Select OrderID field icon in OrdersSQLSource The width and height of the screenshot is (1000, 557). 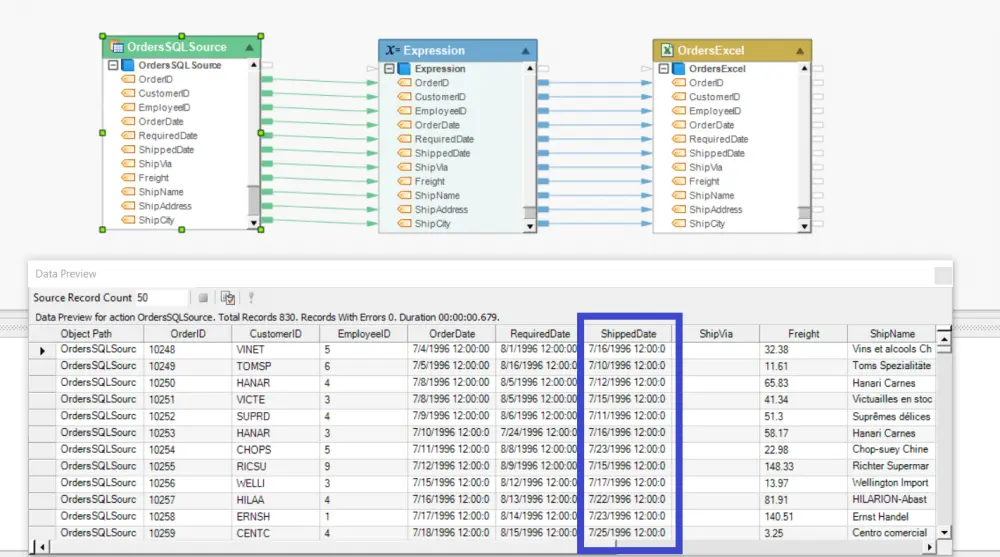click(128, 79)
